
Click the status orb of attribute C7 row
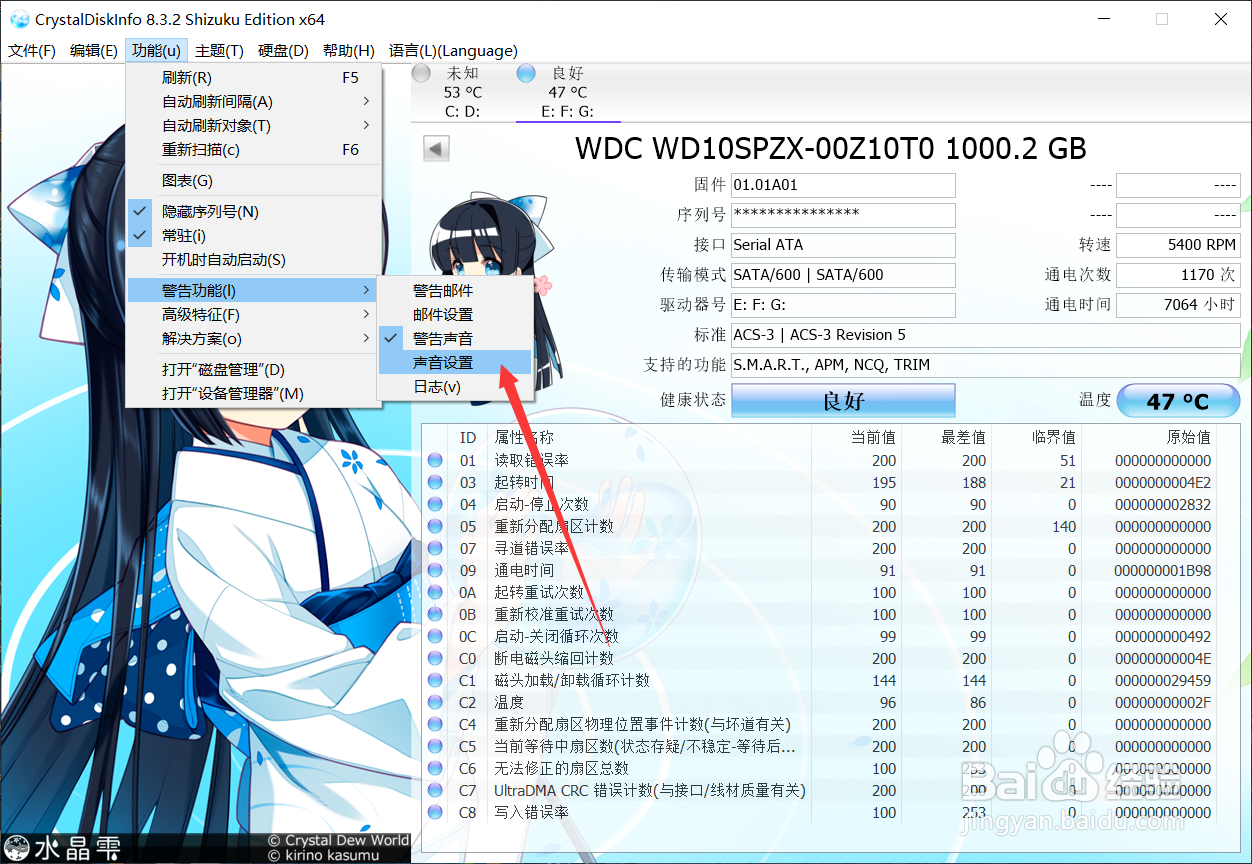435,791
